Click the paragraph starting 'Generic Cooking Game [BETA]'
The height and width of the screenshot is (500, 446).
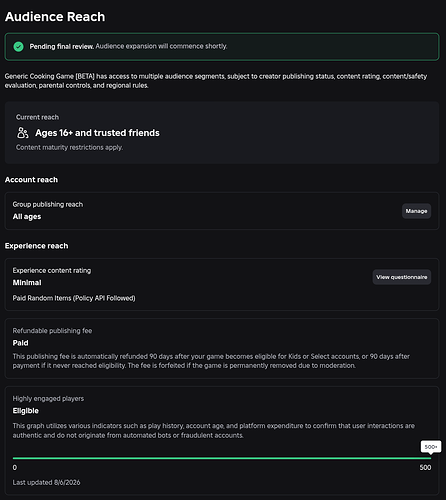coord(216,81)
